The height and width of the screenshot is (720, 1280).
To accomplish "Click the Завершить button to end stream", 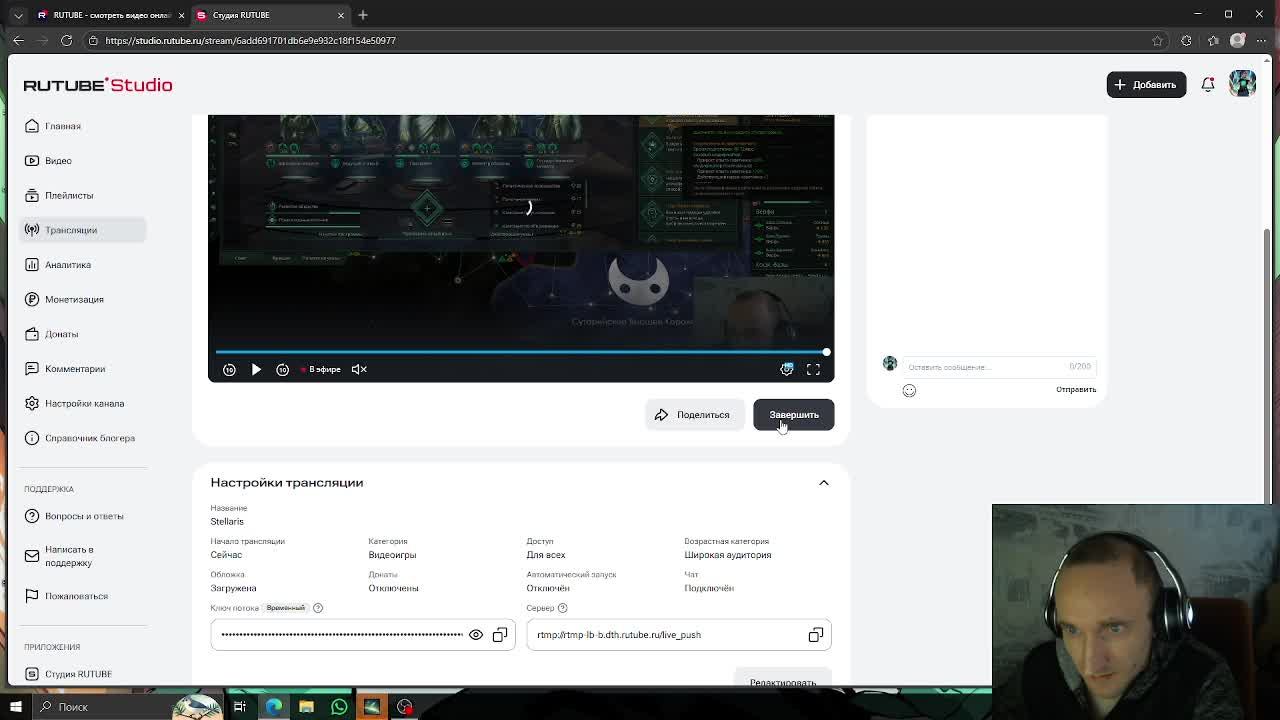I will 793,415.
